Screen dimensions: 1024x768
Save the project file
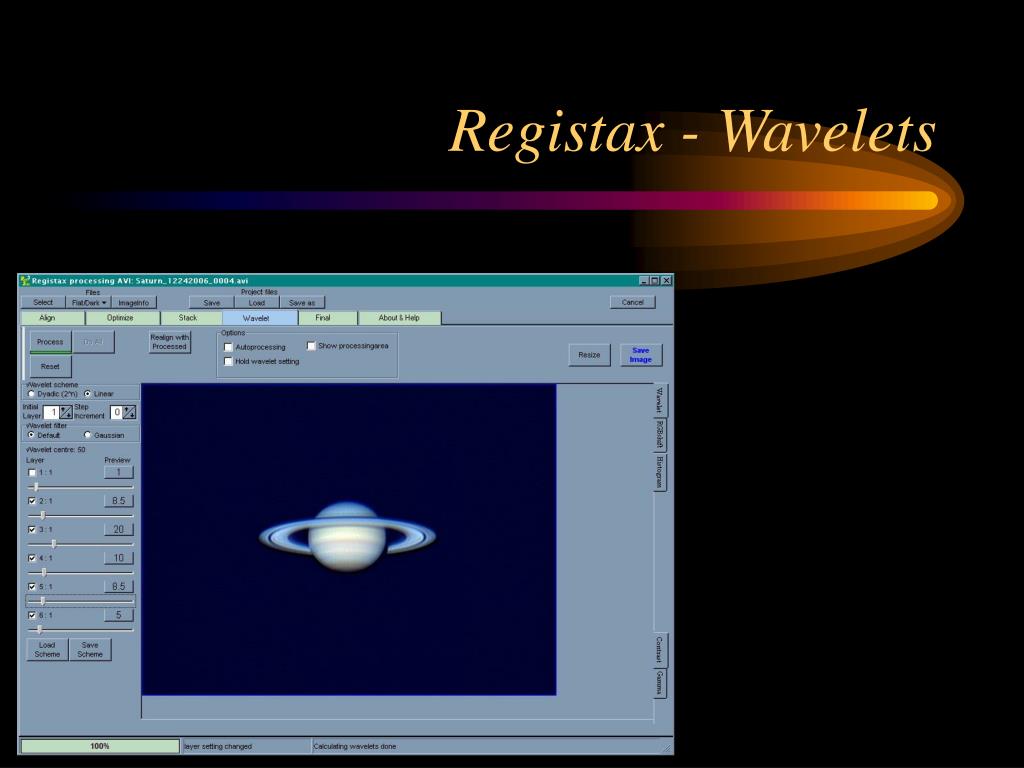coord(212,303)
